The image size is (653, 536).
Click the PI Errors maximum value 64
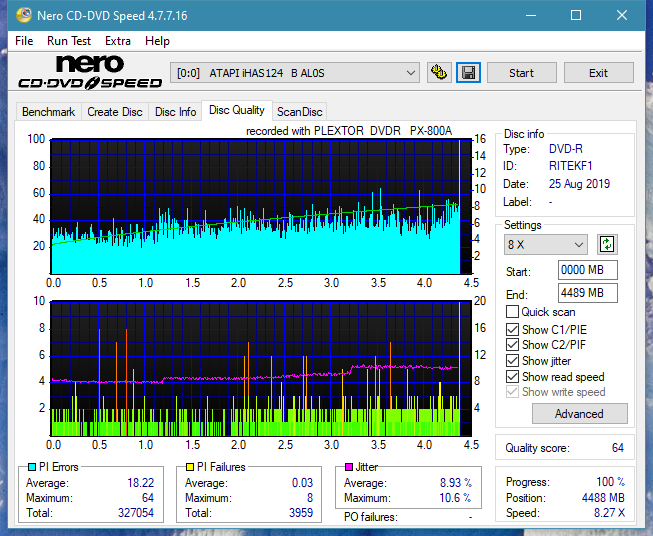(148, 498)
